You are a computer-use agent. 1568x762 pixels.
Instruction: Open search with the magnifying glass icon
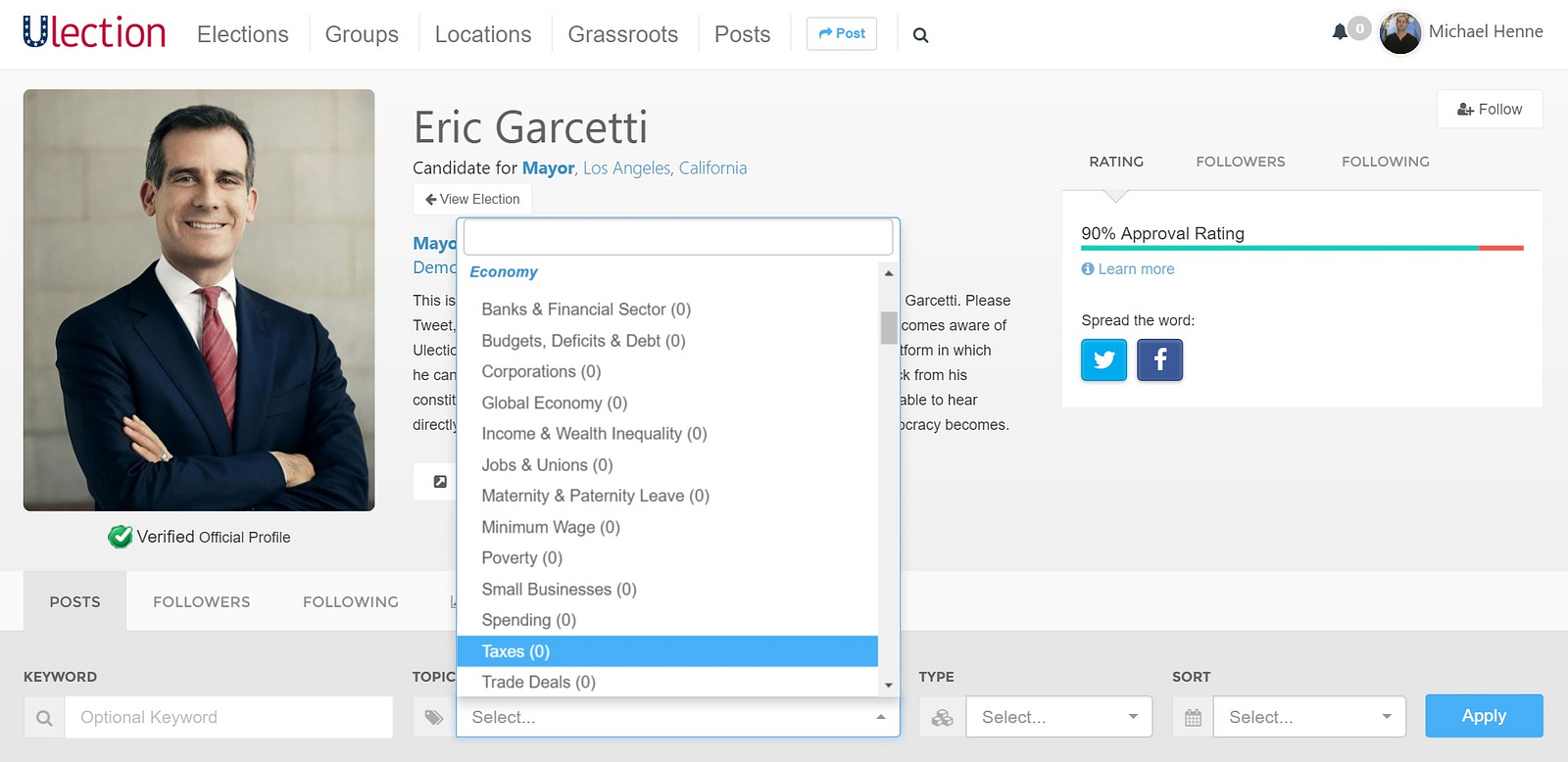click(x=920, y=35)
